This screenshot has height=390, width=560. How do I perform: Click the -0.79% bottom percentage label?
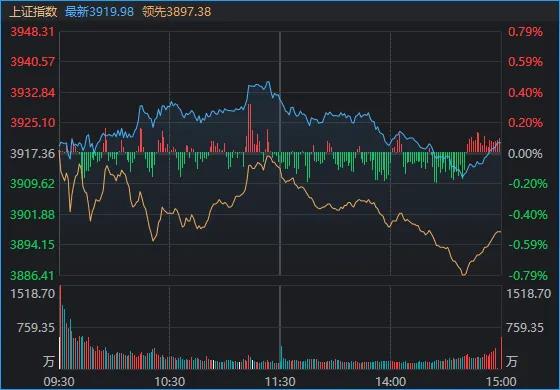[x=528, y=275]
